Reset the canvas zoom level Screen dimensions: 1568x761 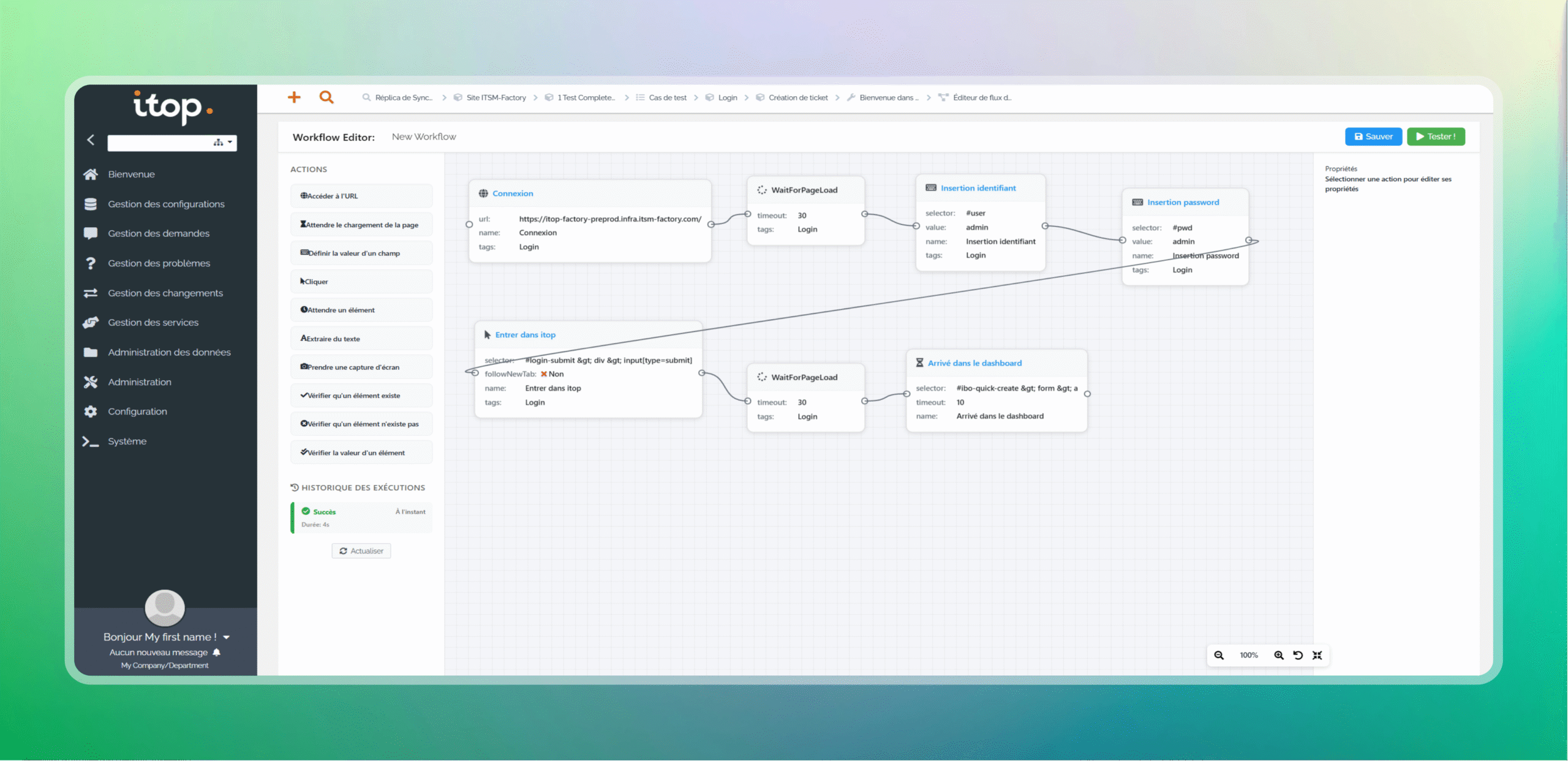(1298, 655)
